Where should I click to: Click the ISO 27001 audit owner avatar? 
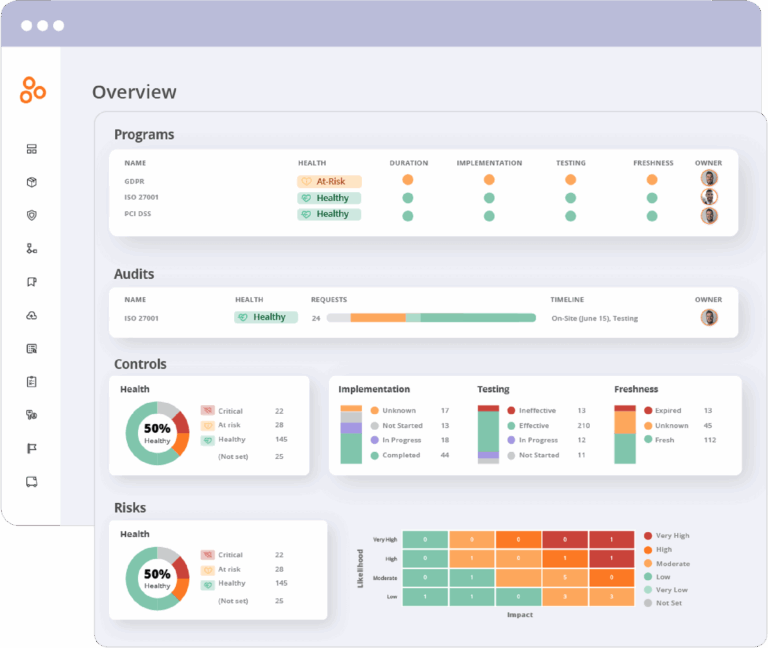[x=709, y=317]
